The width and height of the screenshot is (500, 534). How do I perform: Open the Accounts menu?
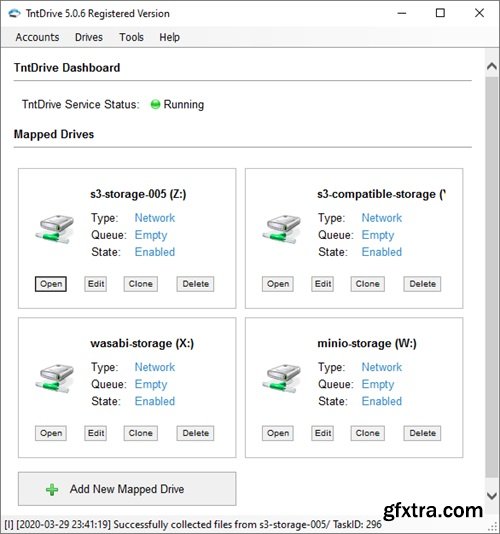pos(37,37)
